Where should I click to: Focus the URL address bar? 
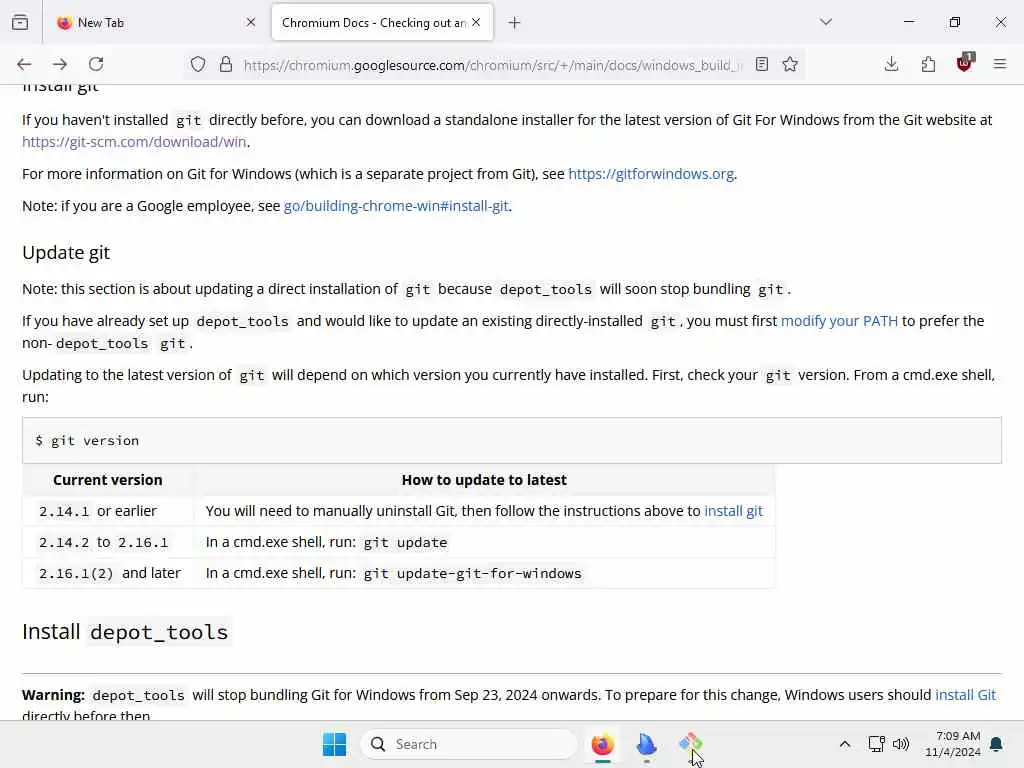tap(492, 65)
